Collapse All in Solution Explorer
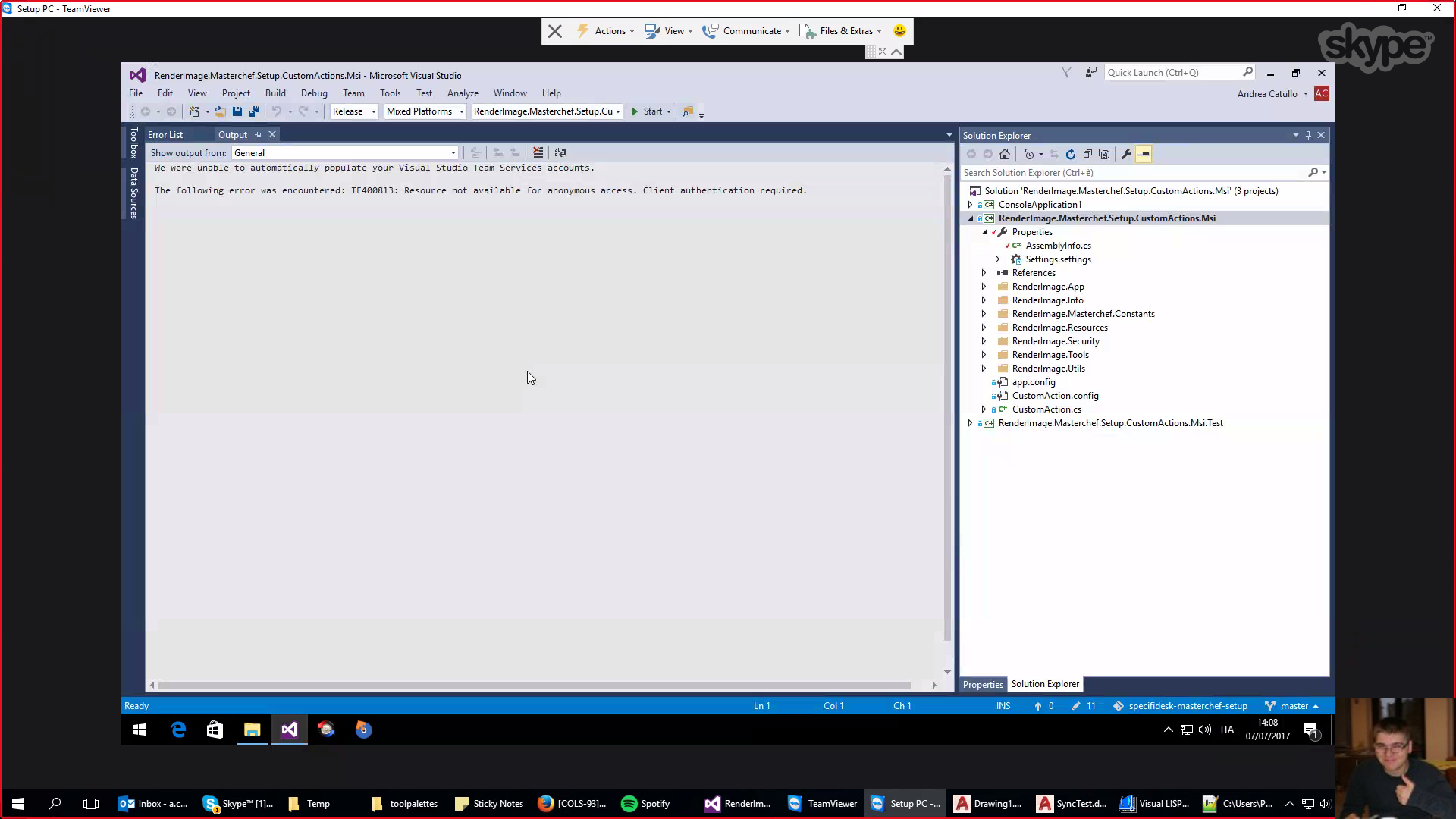This screenshot has height=819, width=1456. [1087, 154]
